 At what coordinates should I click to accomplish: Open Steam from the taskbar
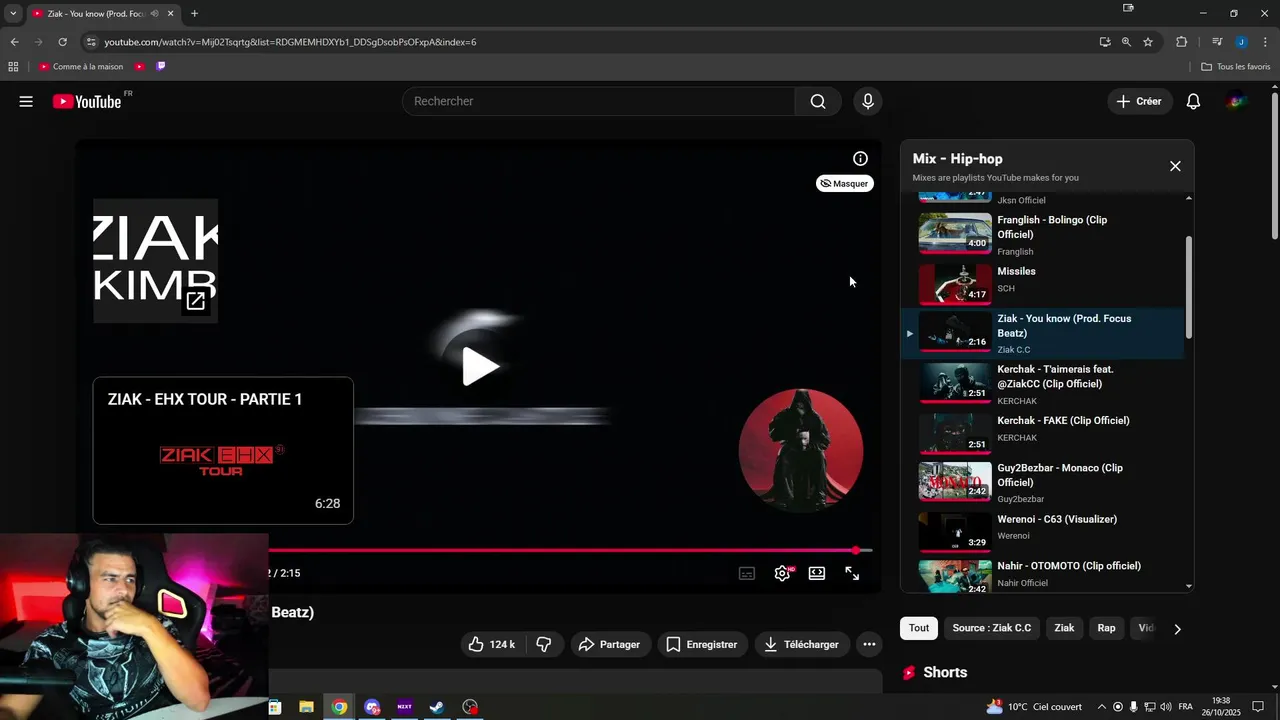click(x=437, y=707)
